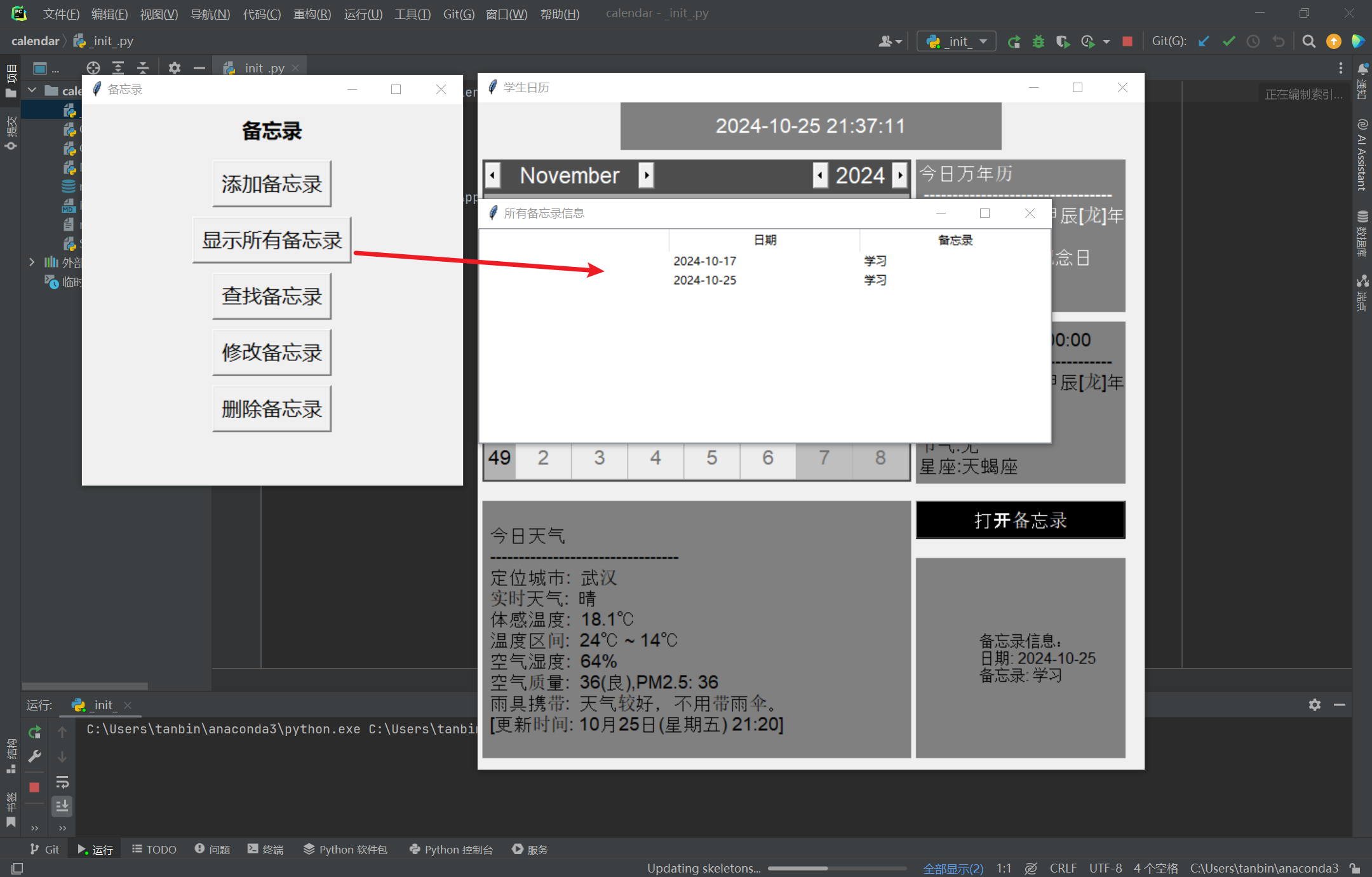Image resolution: width=1372 pixels, height=877 pixels.
Task: Click previous year arrow beside 2024
Action: point(820,175)
